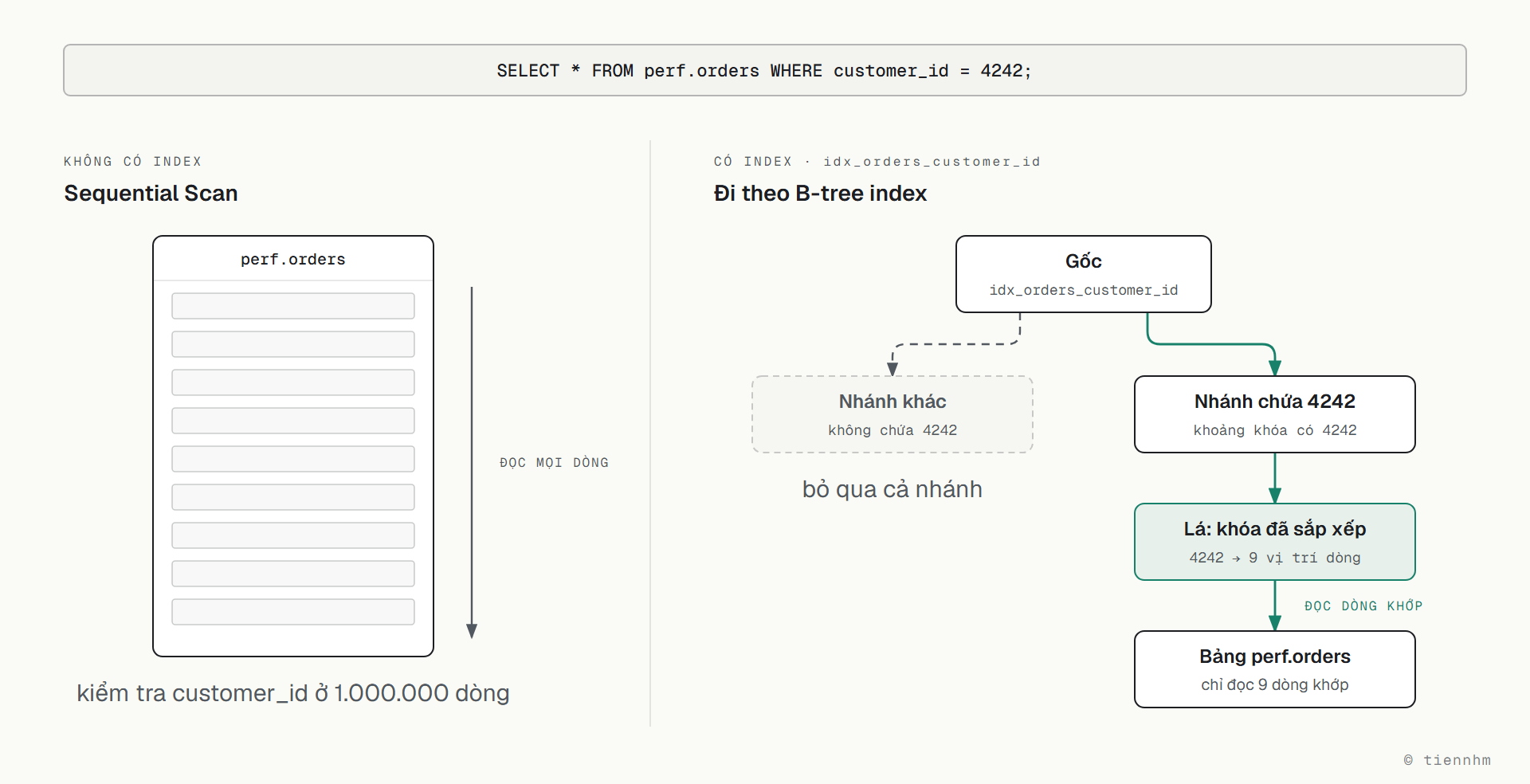The image size is (1530, 784).
Task: Click 'idx_orders_customer_id' text inside Gốc node
Action: pyautogui.click(x=1084, y=290)
